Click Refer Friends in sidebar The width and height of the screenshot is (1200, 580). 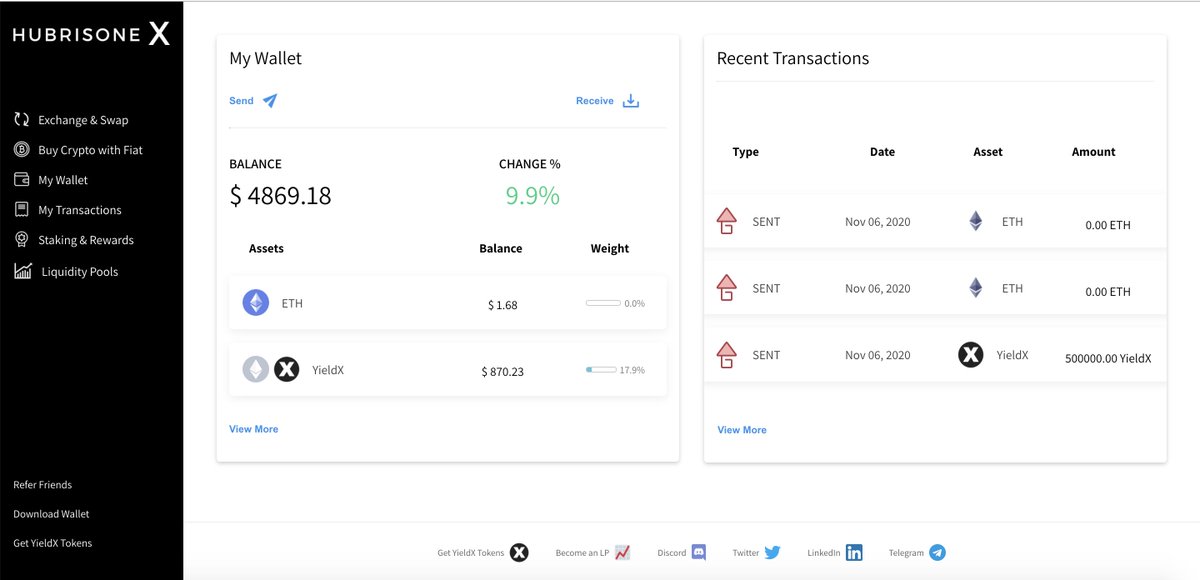point(43,485)
